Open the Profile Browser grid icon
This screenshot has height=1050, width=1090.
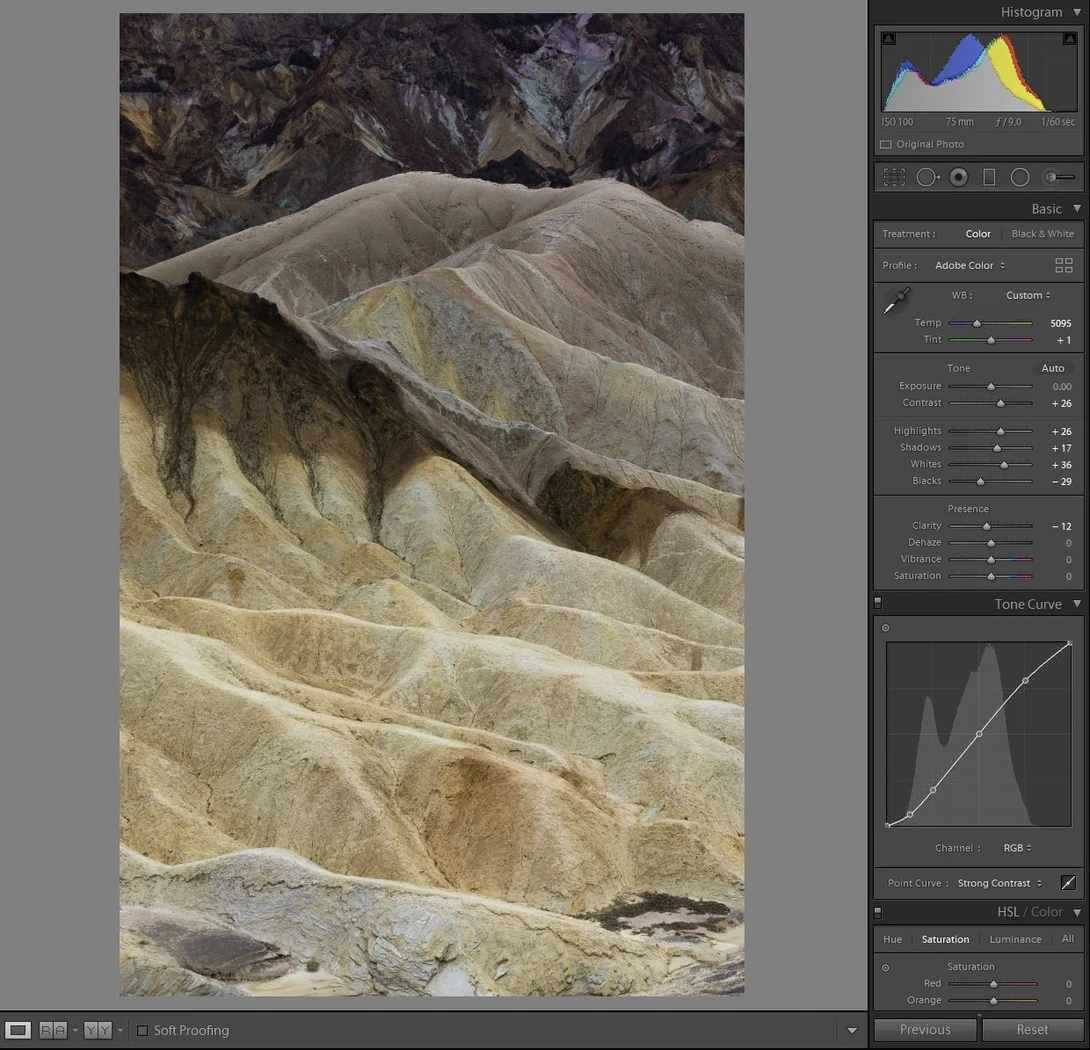[1064, 265]
